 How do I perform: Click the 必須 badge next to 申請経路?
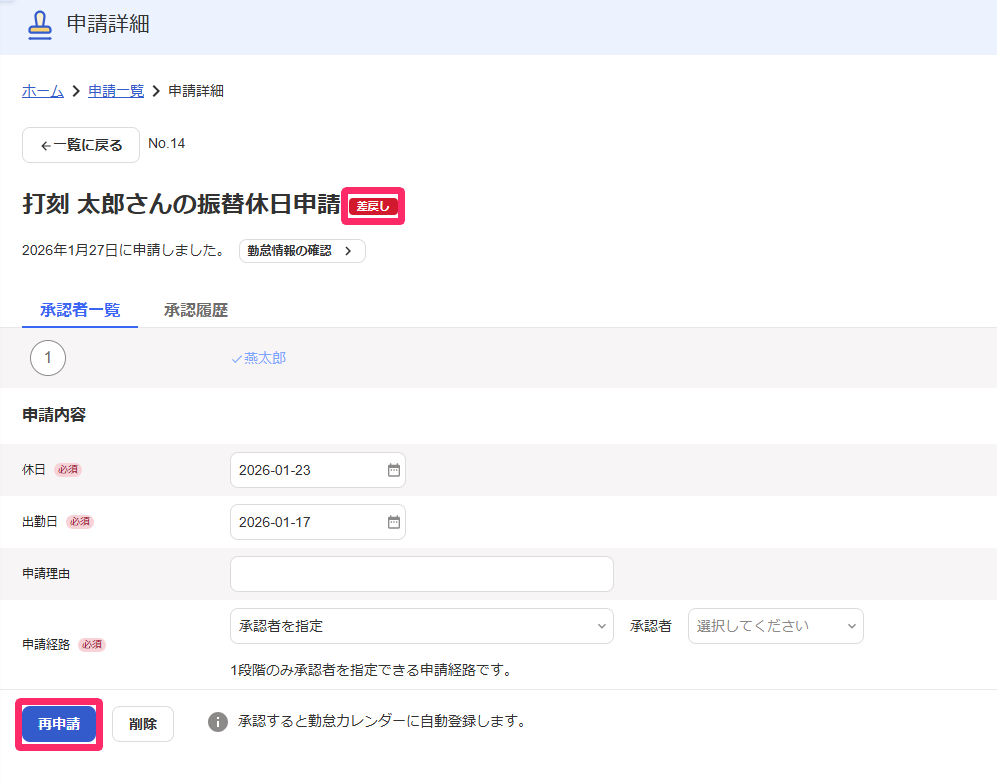click(x=92, y=645)
